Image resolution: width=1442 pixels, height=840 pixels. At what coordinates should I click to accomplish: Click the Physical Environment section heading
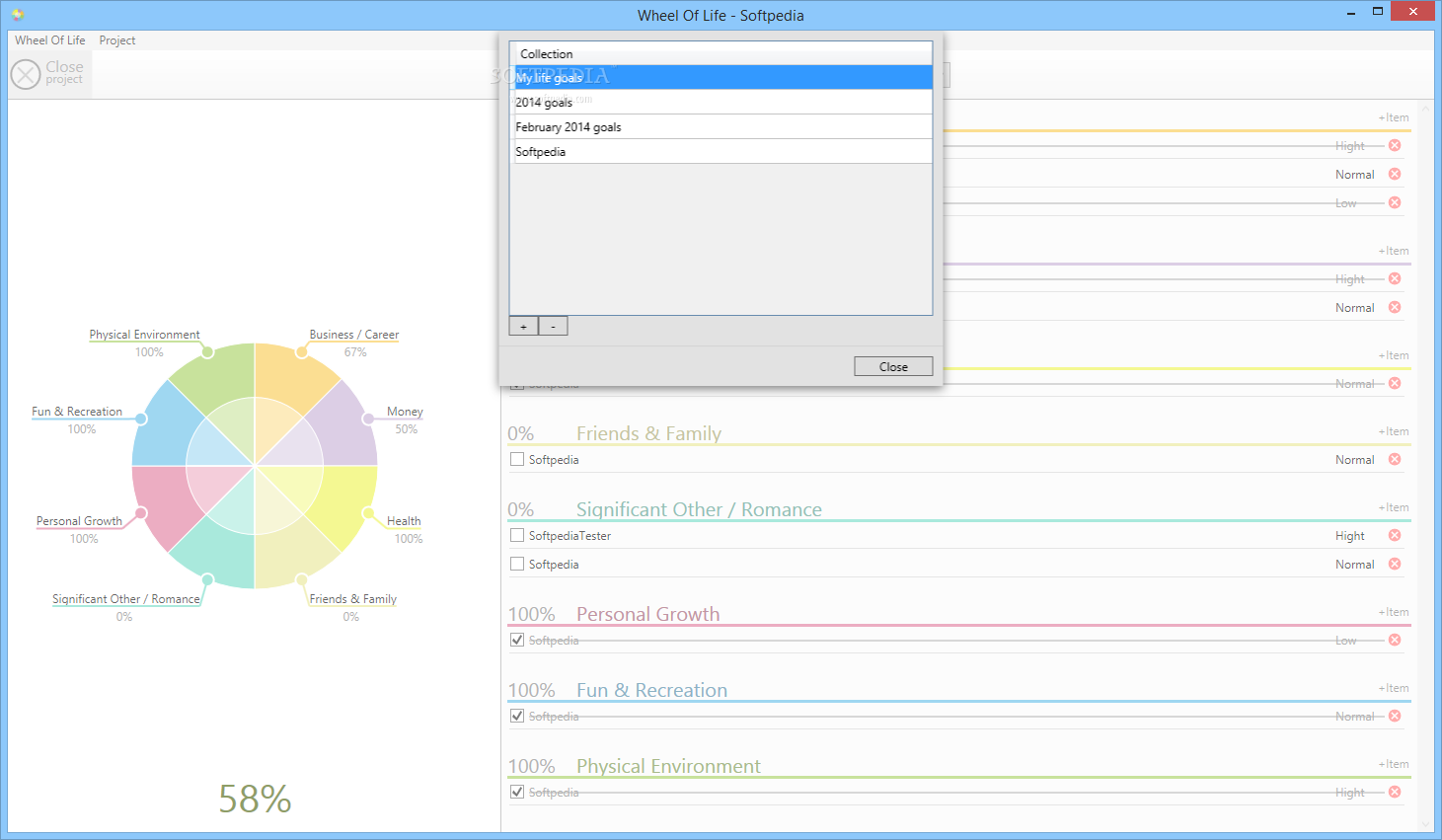click(668, 766)
